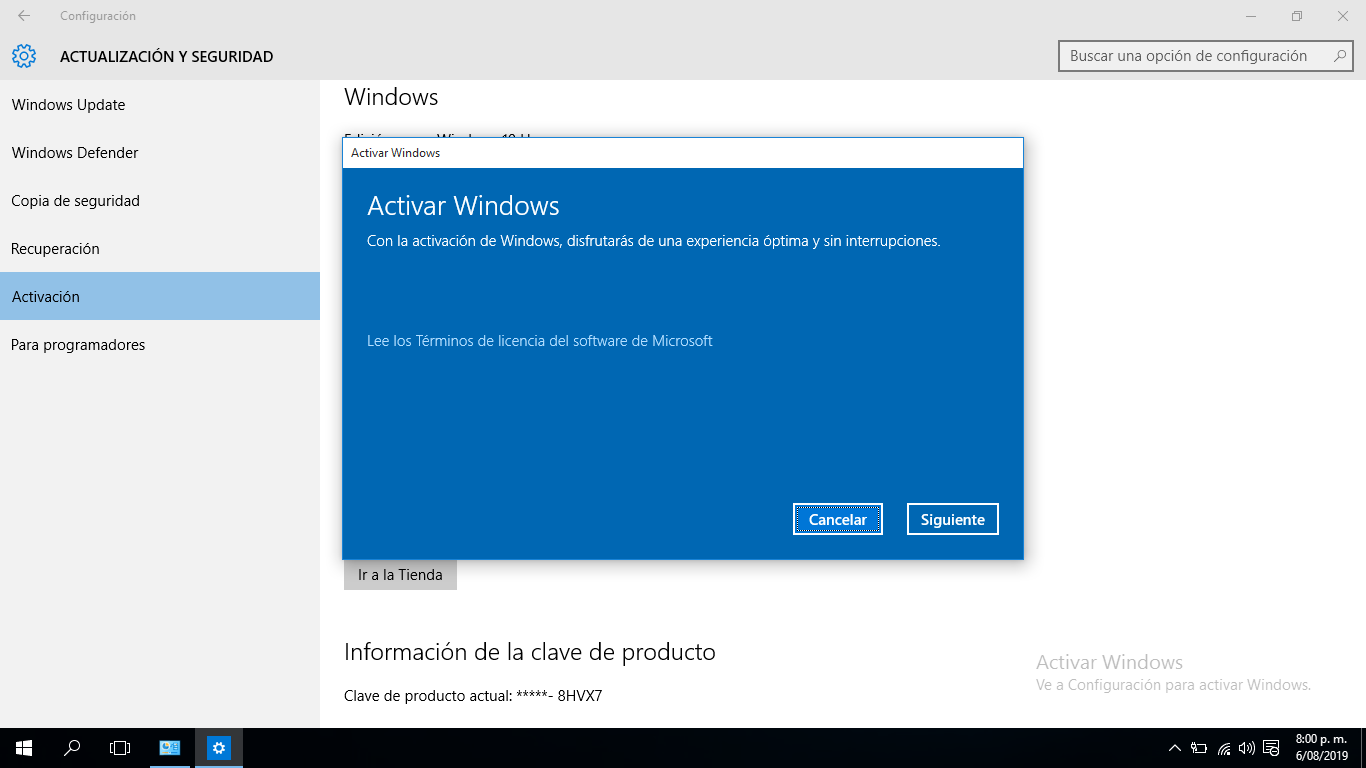Click the Settings app icon on the taskbar
1366x768 pixels.
[x=219, y=748]
